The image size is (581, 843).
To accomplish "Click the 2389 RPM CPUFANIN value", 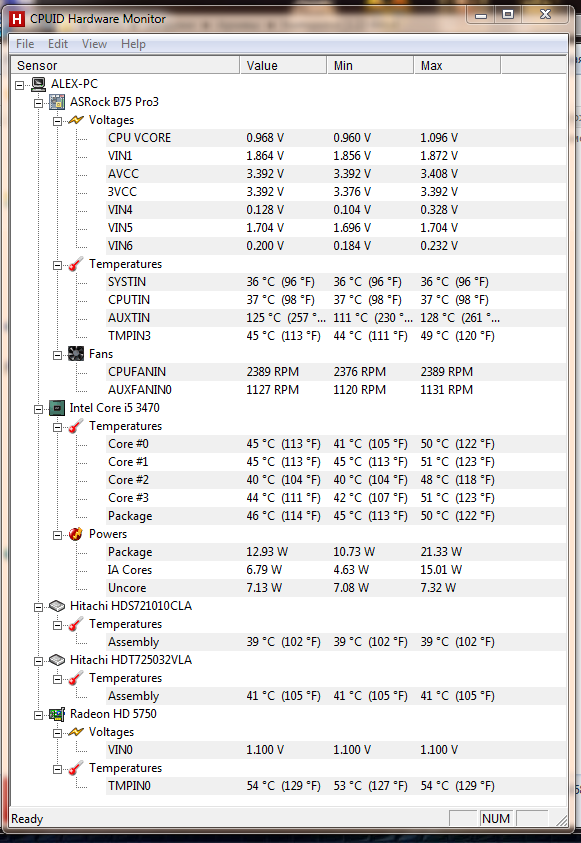I will [272, 372].
